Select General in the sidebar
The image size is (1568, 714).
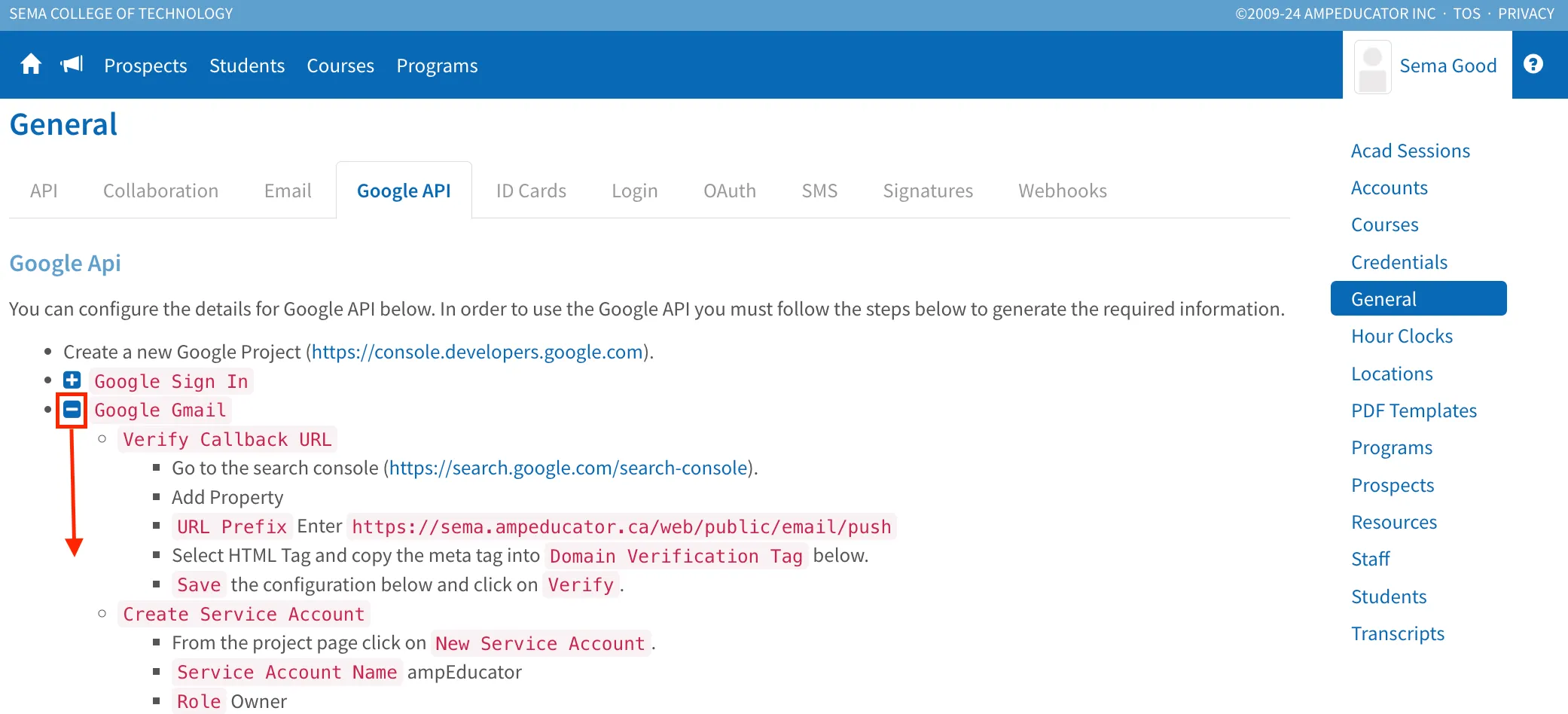[x=1418, y=298]
